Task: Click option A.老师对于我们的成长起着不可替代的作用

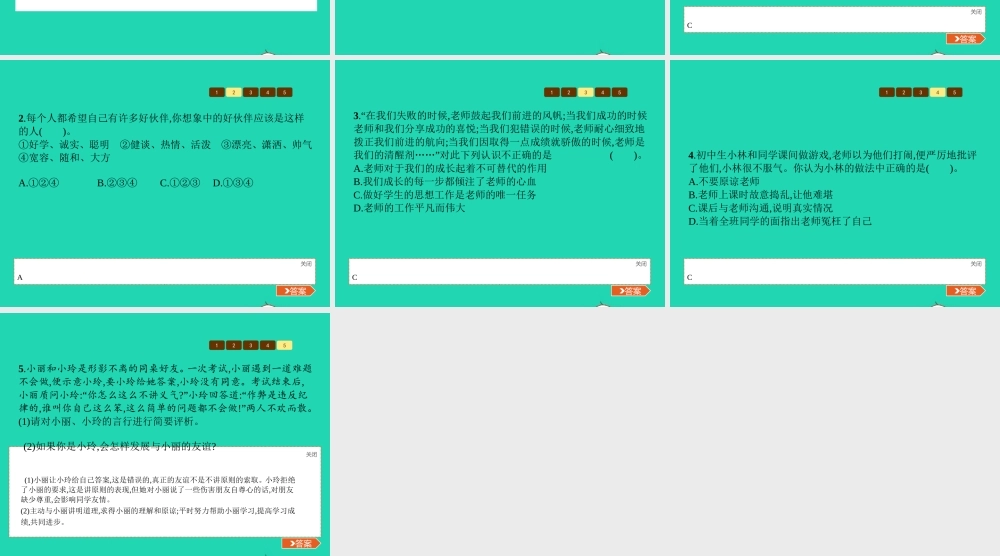Action: (x=450, y=168)
